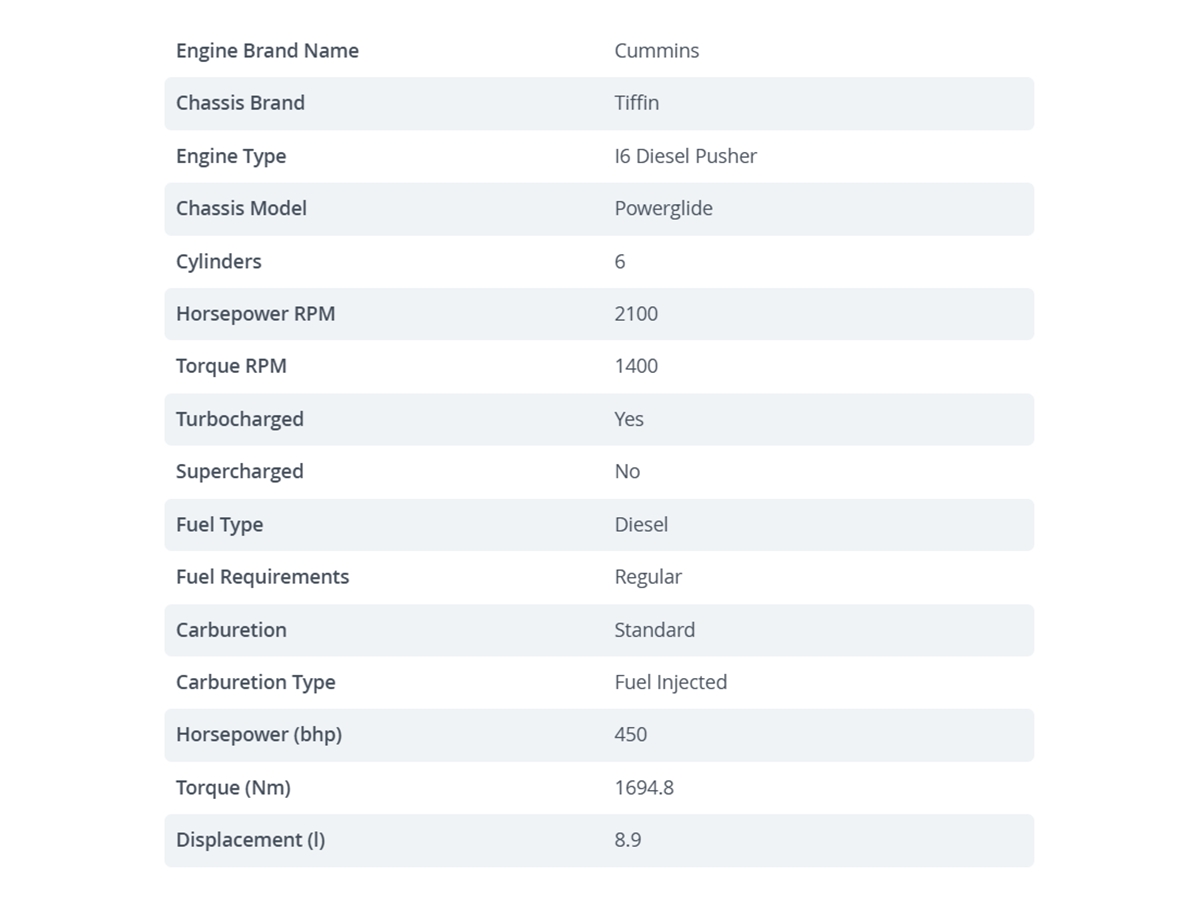
Task: Select the Powerglide value
Action: [664, 209]
